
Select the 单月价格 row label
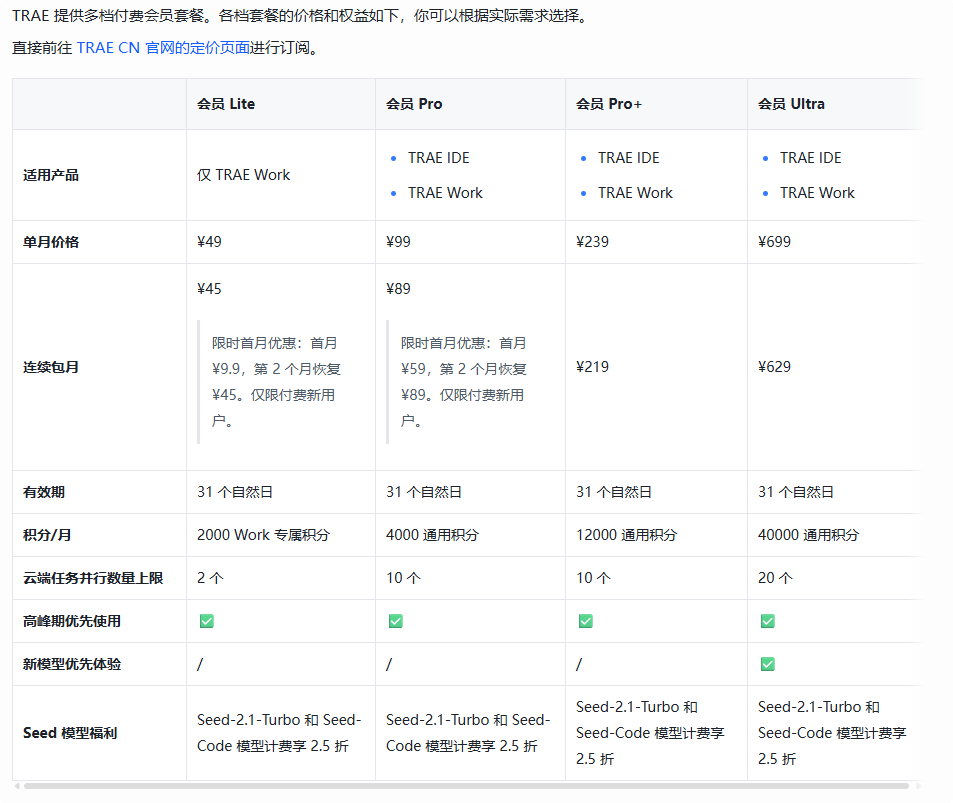pos(51,242)
